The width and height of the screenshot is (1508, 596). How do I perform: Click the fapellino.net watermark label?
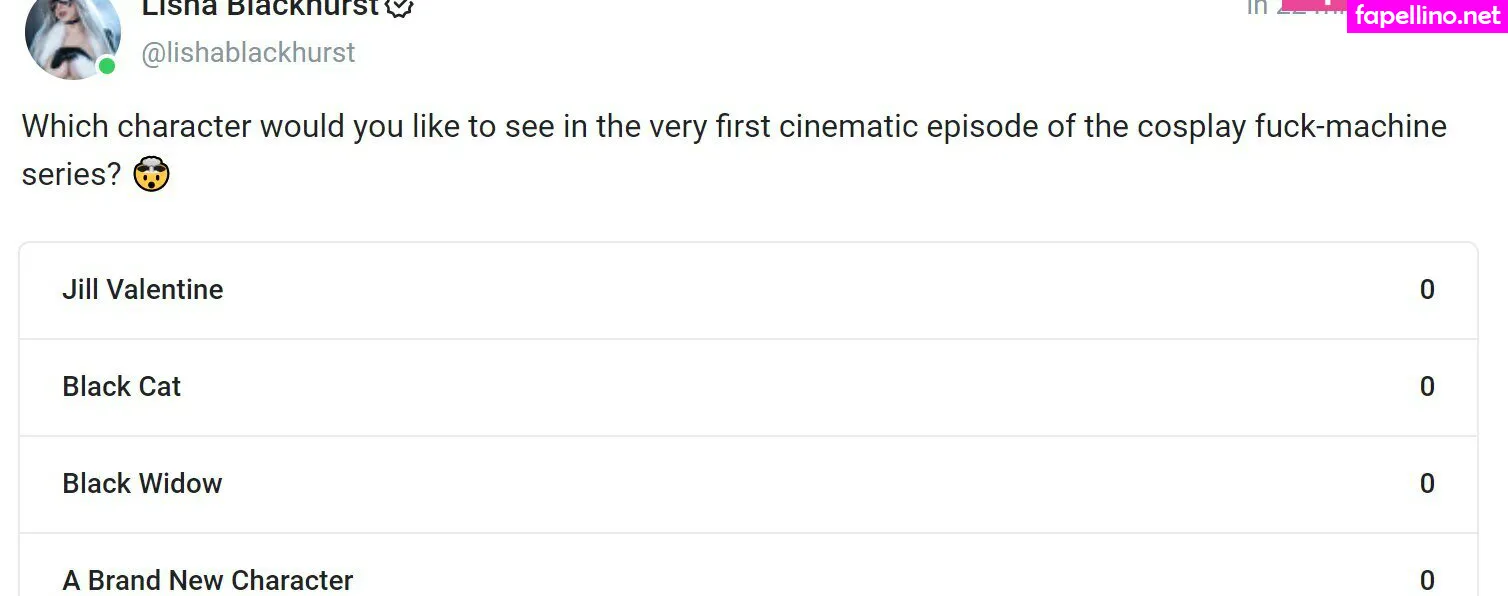[1428, 17]
